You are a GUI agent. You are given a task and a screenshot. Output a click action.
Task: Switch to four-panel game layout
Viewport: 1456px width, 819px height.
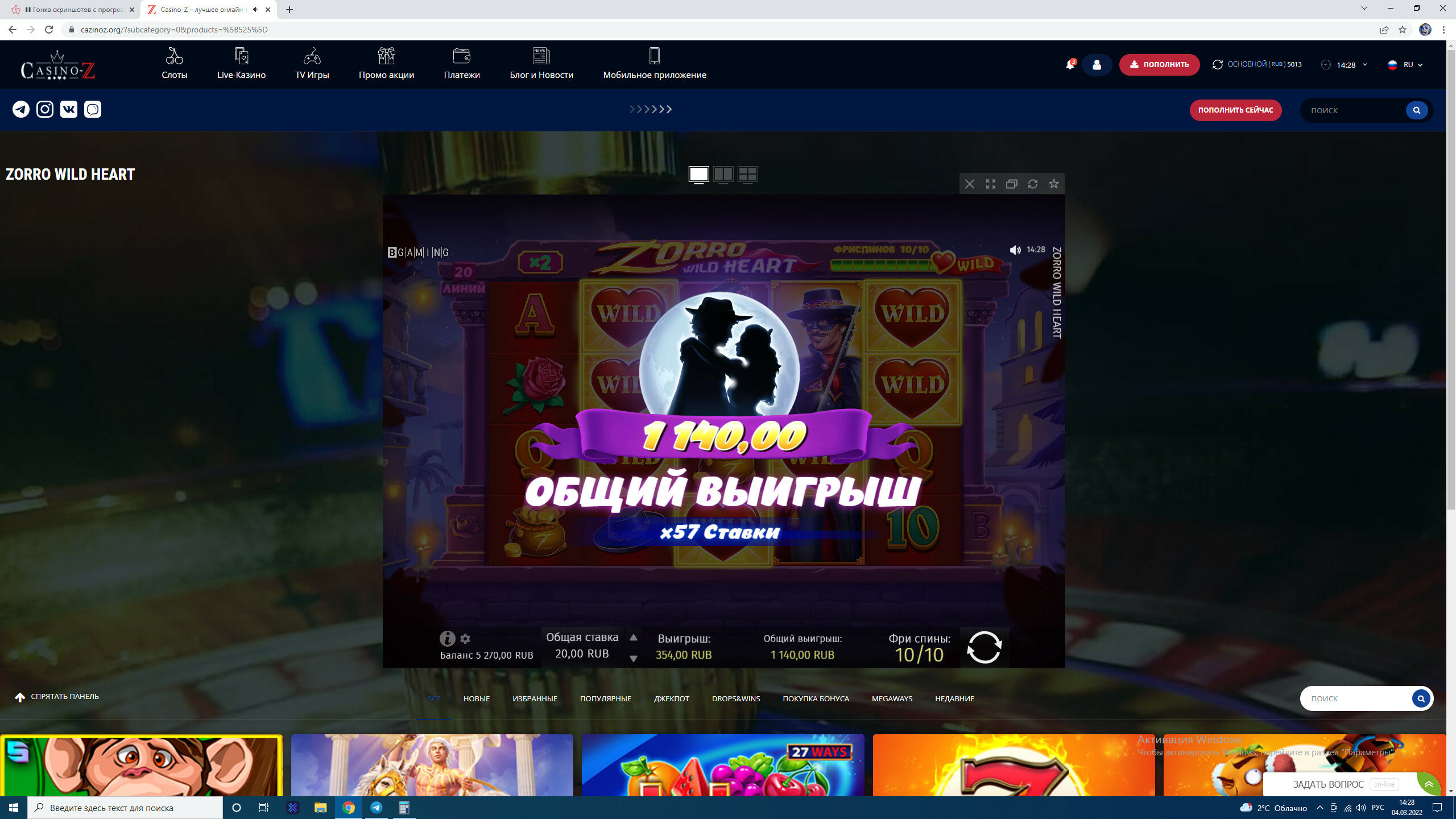click(x=747, y=174)
